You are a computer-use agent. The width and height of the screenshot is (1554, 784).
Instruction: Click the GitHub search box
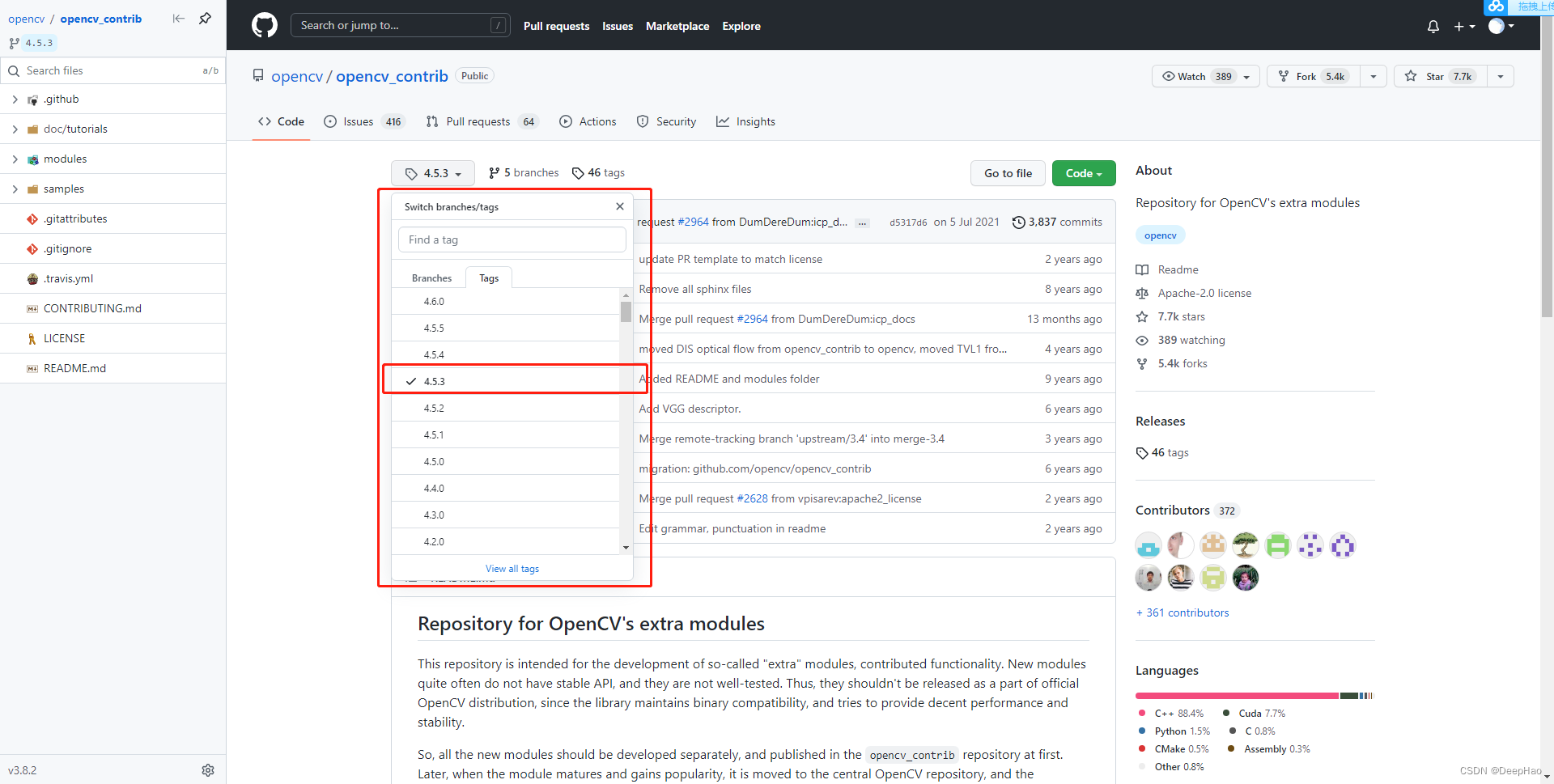[x=400, y=25]
